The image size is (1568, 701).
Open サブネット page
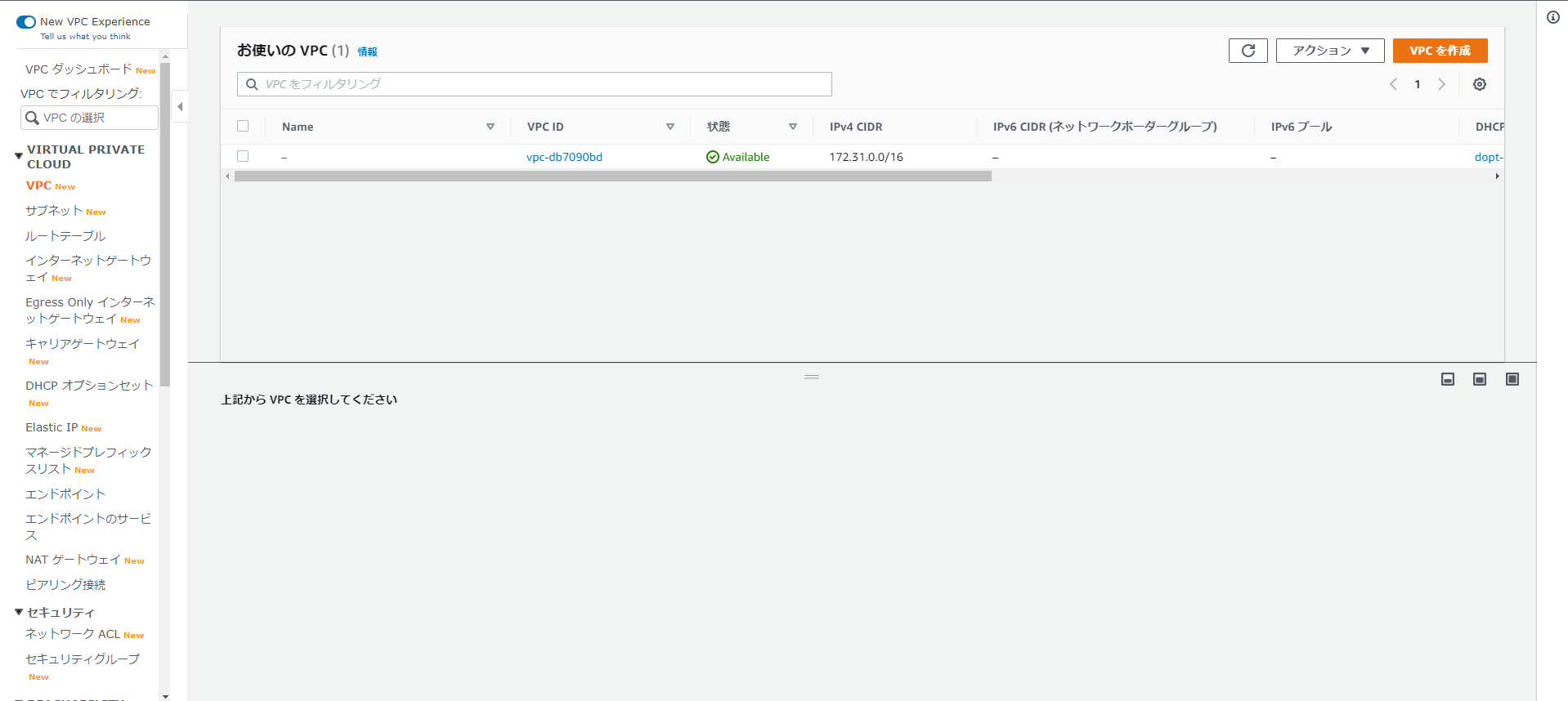click(54, 211)
